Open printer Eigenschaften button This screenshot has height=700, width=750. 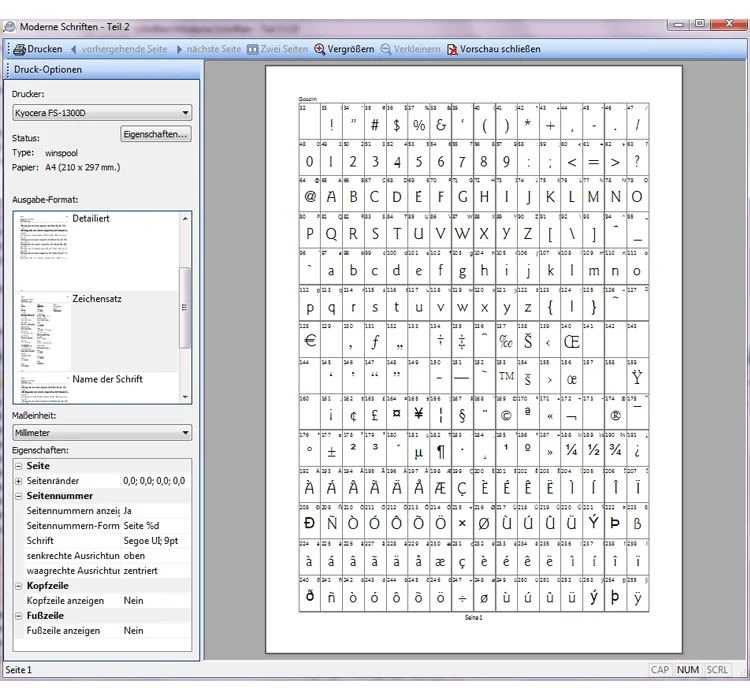155,134
